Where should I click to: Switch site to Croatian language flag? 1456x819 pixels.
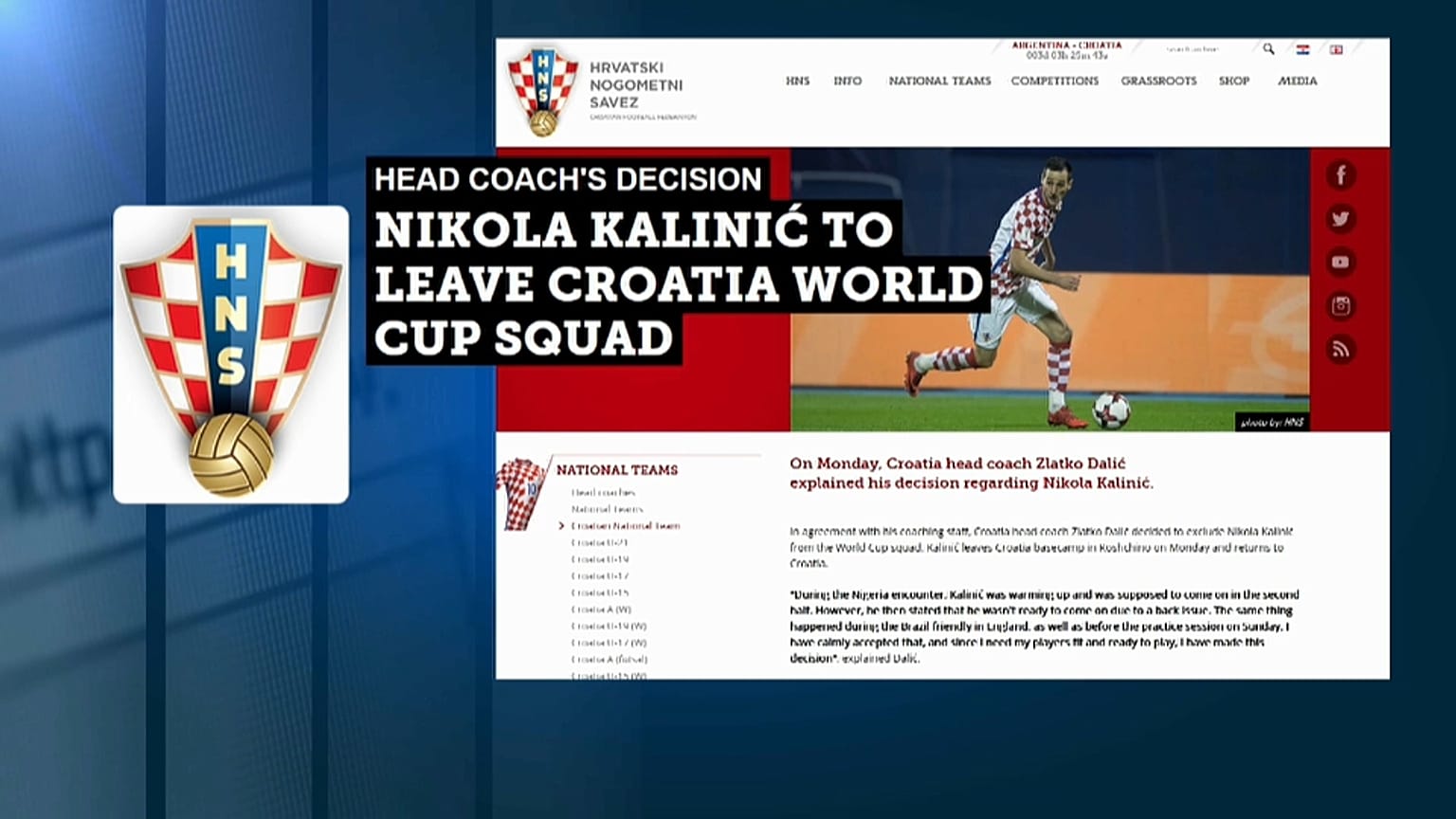[1303, 49]
